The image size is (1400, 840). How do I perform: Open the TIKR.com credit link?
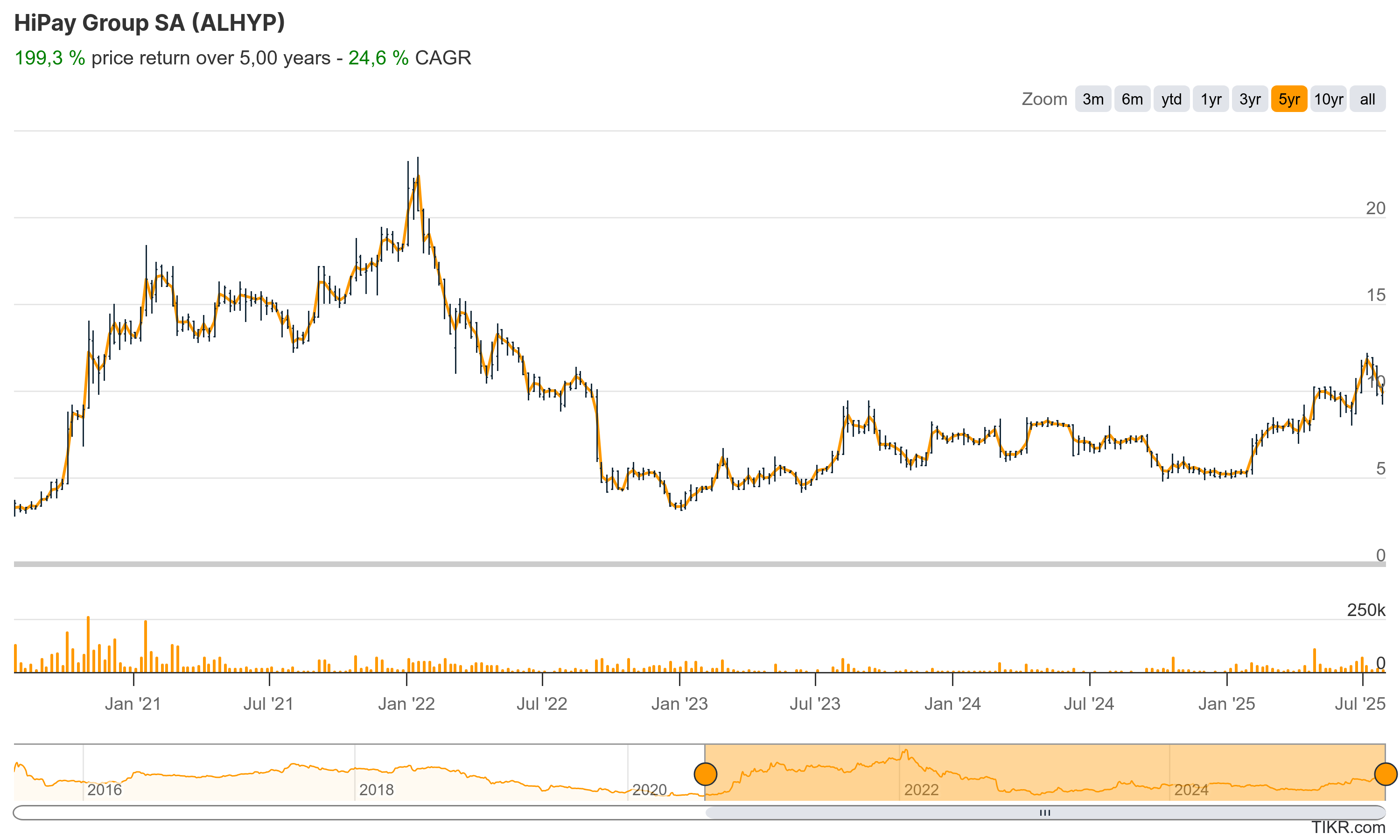[1348, 827]
